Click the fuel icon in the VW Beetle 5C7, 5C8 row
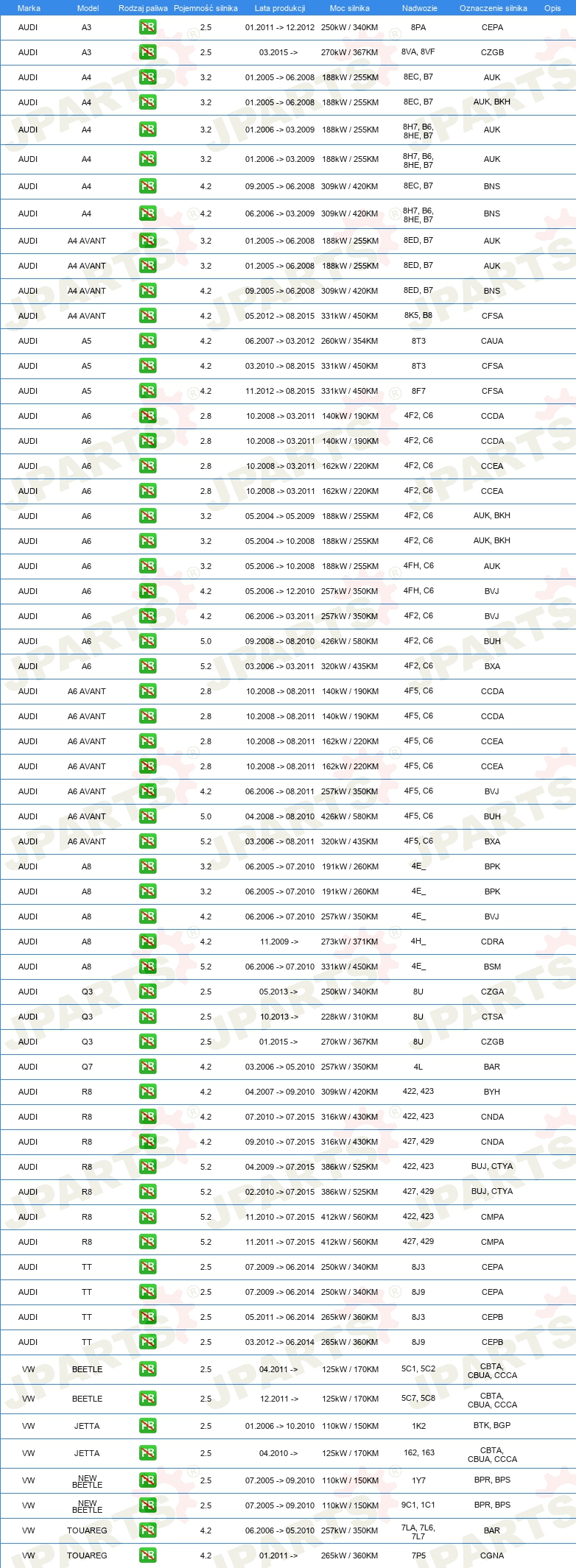This screenshot has width=576, height=1568. coord(147,1399)
